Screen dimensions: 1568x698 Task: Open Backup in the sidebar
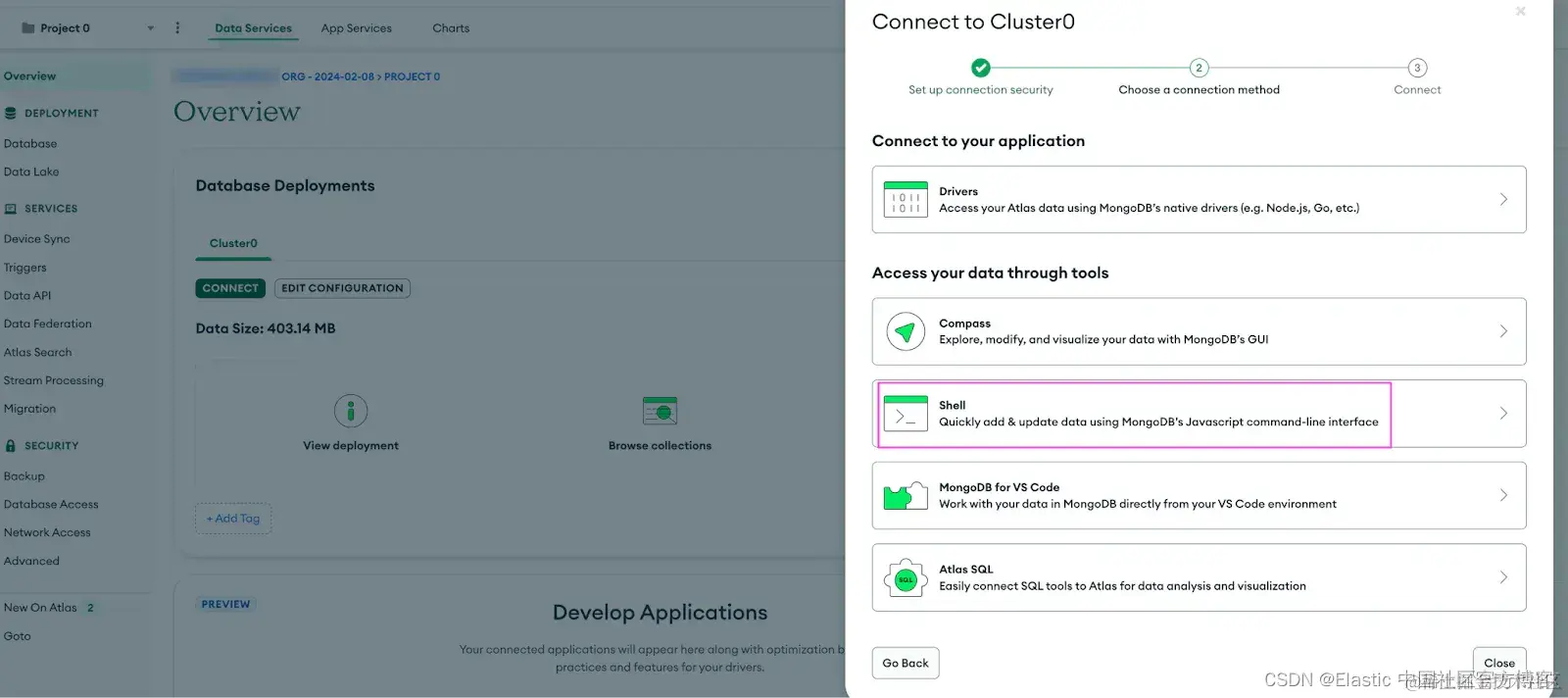click(x=24, y=476)
